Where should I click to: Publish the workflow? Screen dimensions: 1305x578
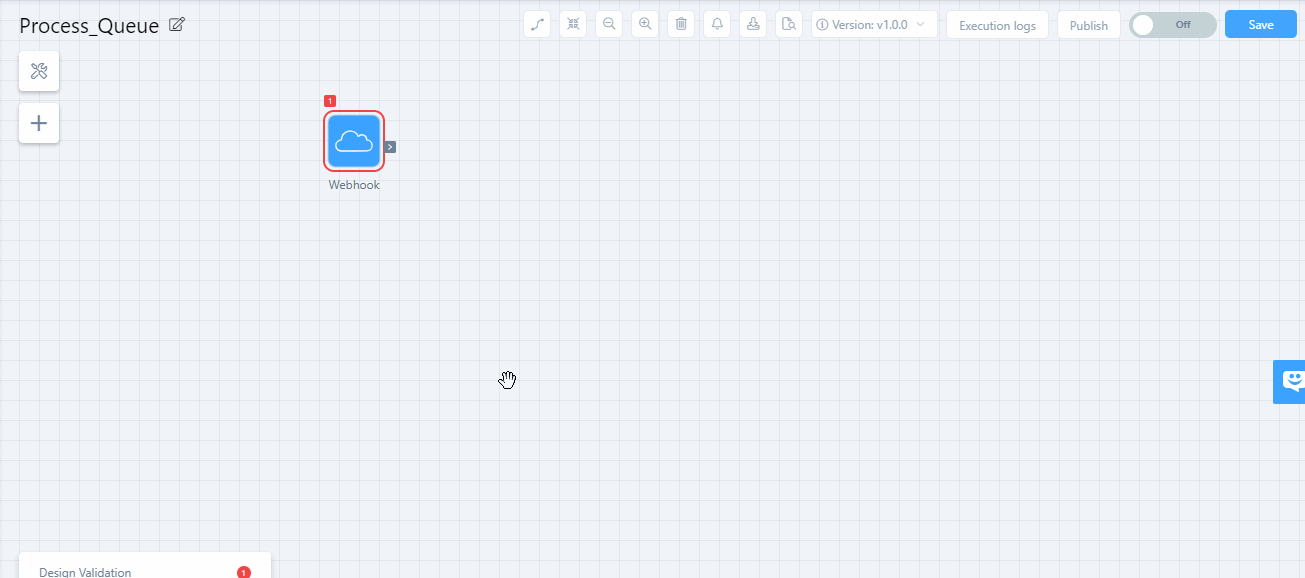coord(1088,24)
